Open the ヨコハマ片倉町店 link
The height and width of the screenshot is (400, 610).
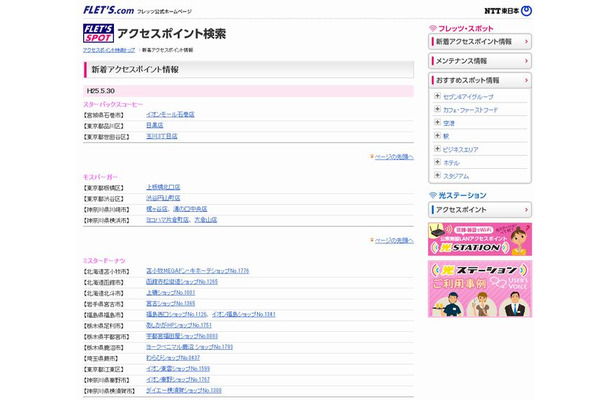click(167, 220)
